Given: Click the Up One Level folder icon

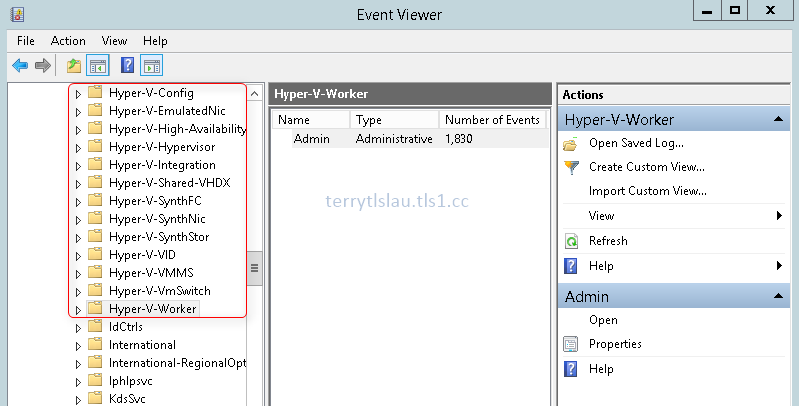Looking at the screenshot, I should (74, 66).
